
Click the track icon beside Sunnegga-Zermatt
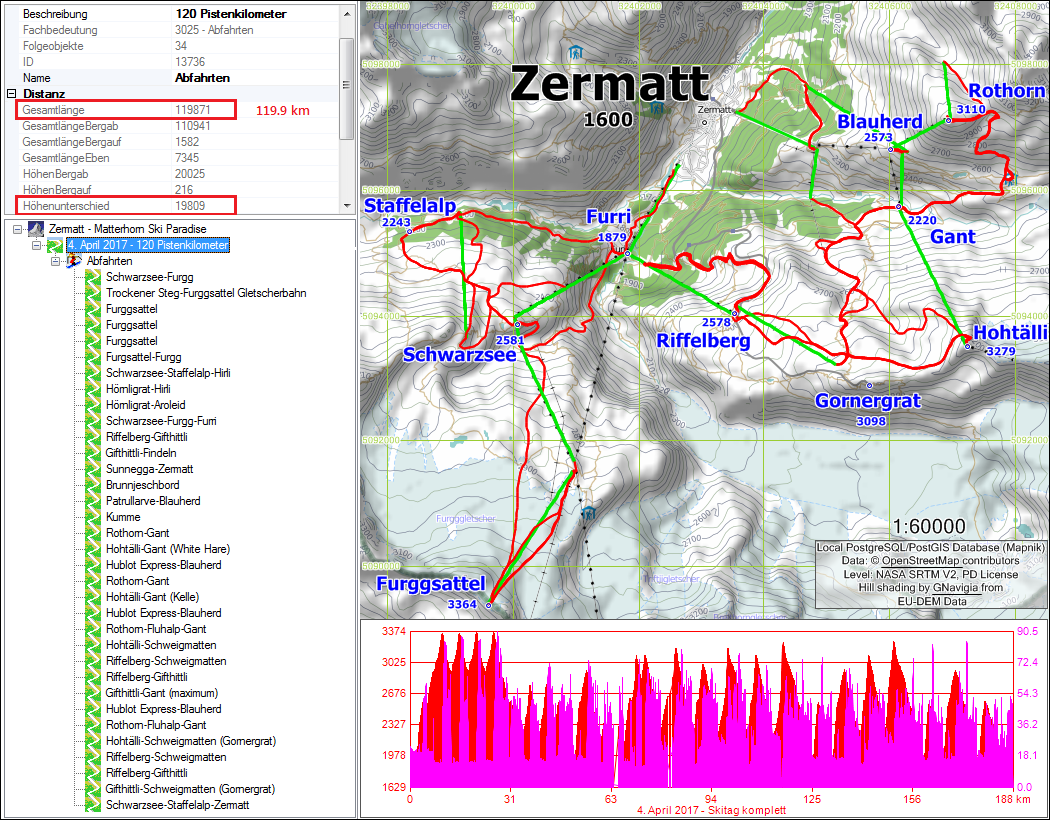point(92,469)
